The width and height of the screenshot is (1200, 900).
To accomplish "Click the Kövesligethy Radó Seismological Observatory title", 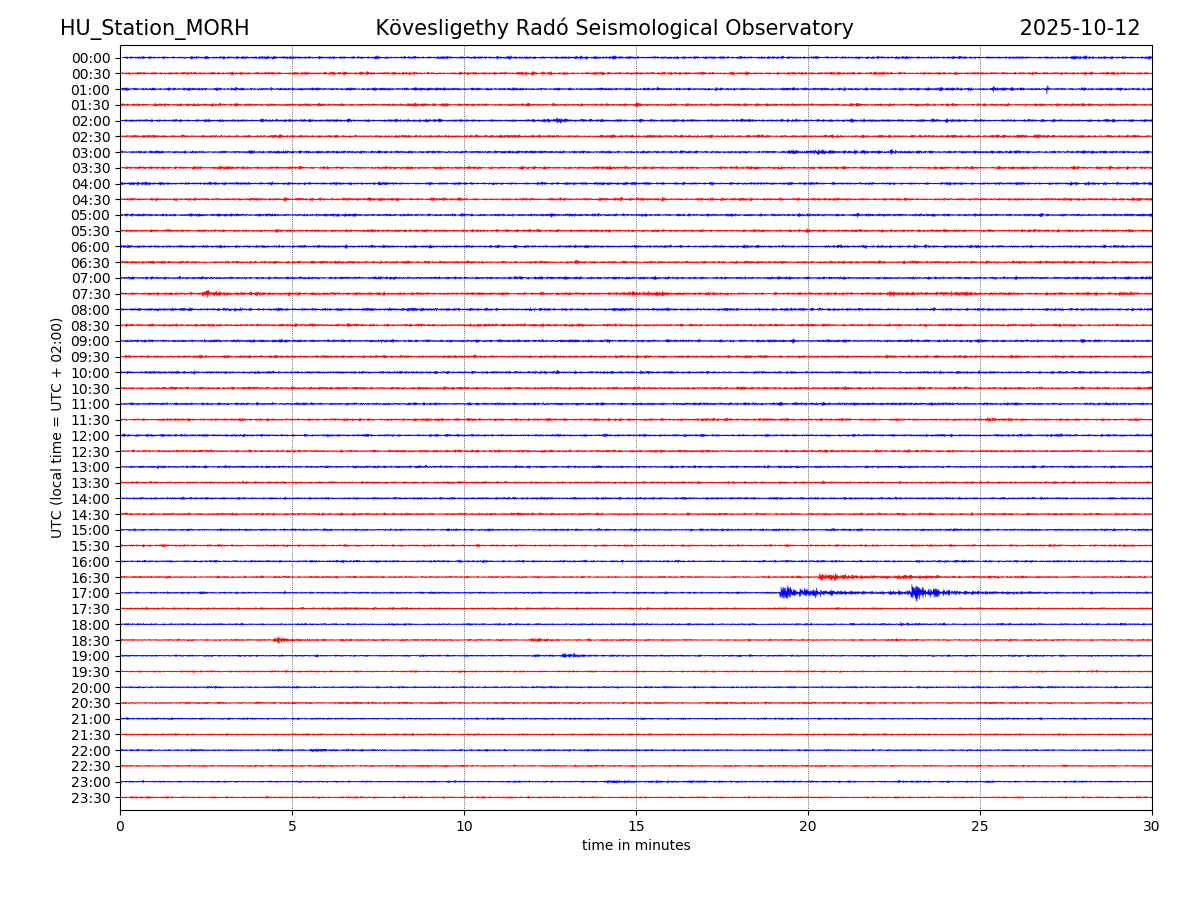I will [x=614, y=29].
